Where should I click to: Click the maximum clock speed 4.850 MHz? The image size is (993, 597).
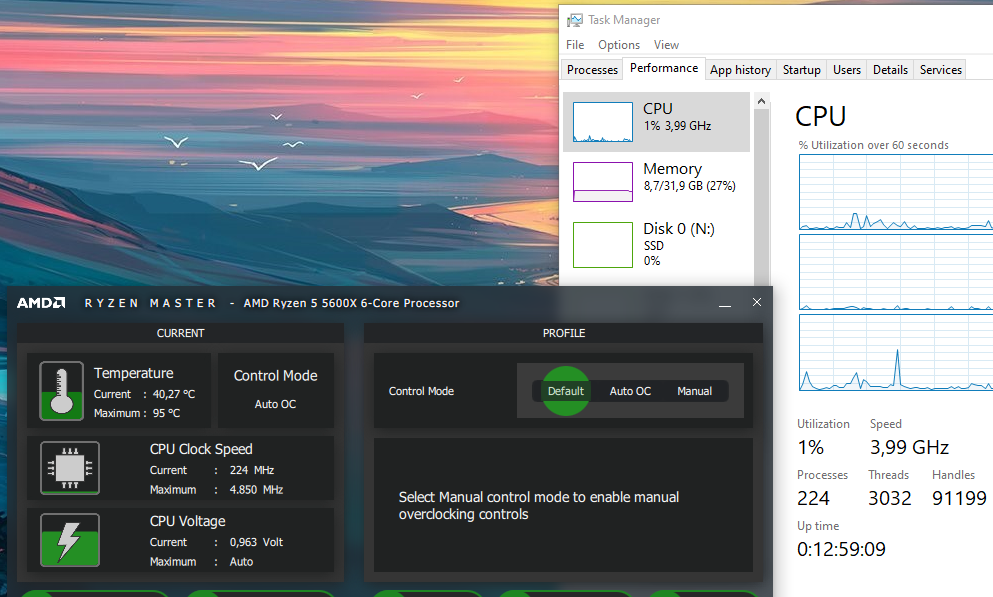coord(256,489)
